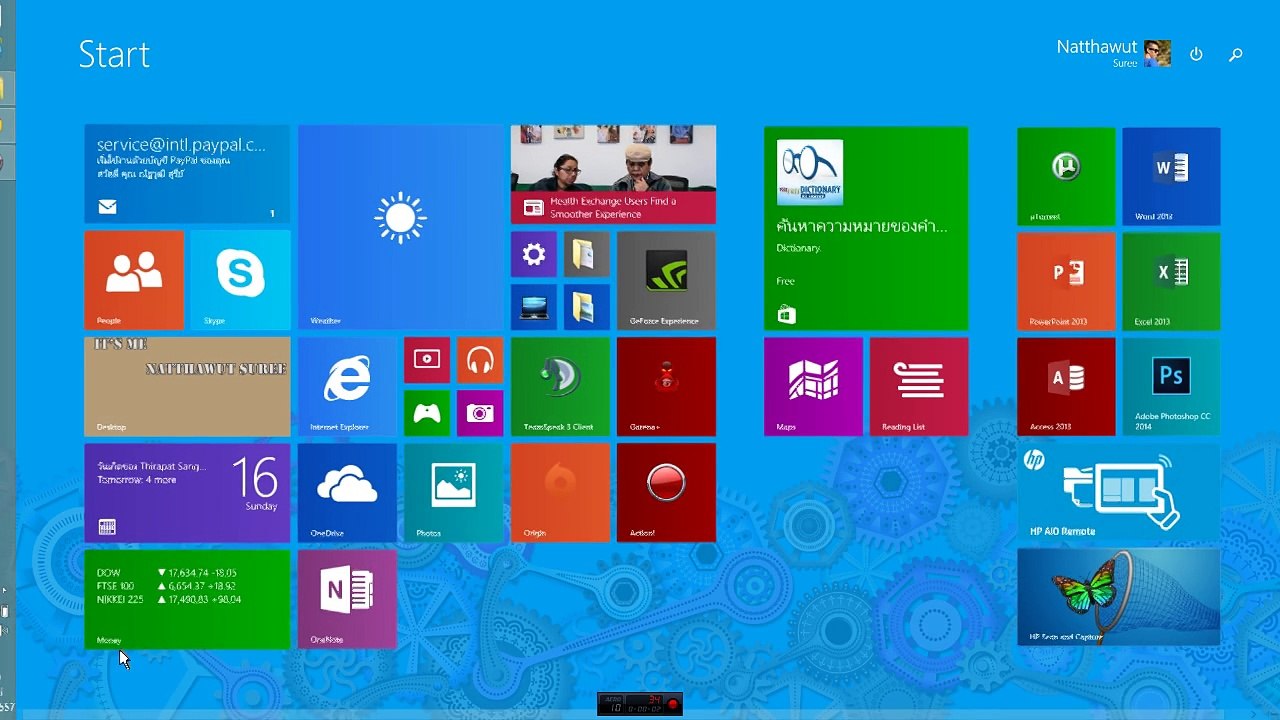Viewport: 1280px width, 720px height.
Task: Launch the GeForce Experience tile
Action: click(666, 280)
